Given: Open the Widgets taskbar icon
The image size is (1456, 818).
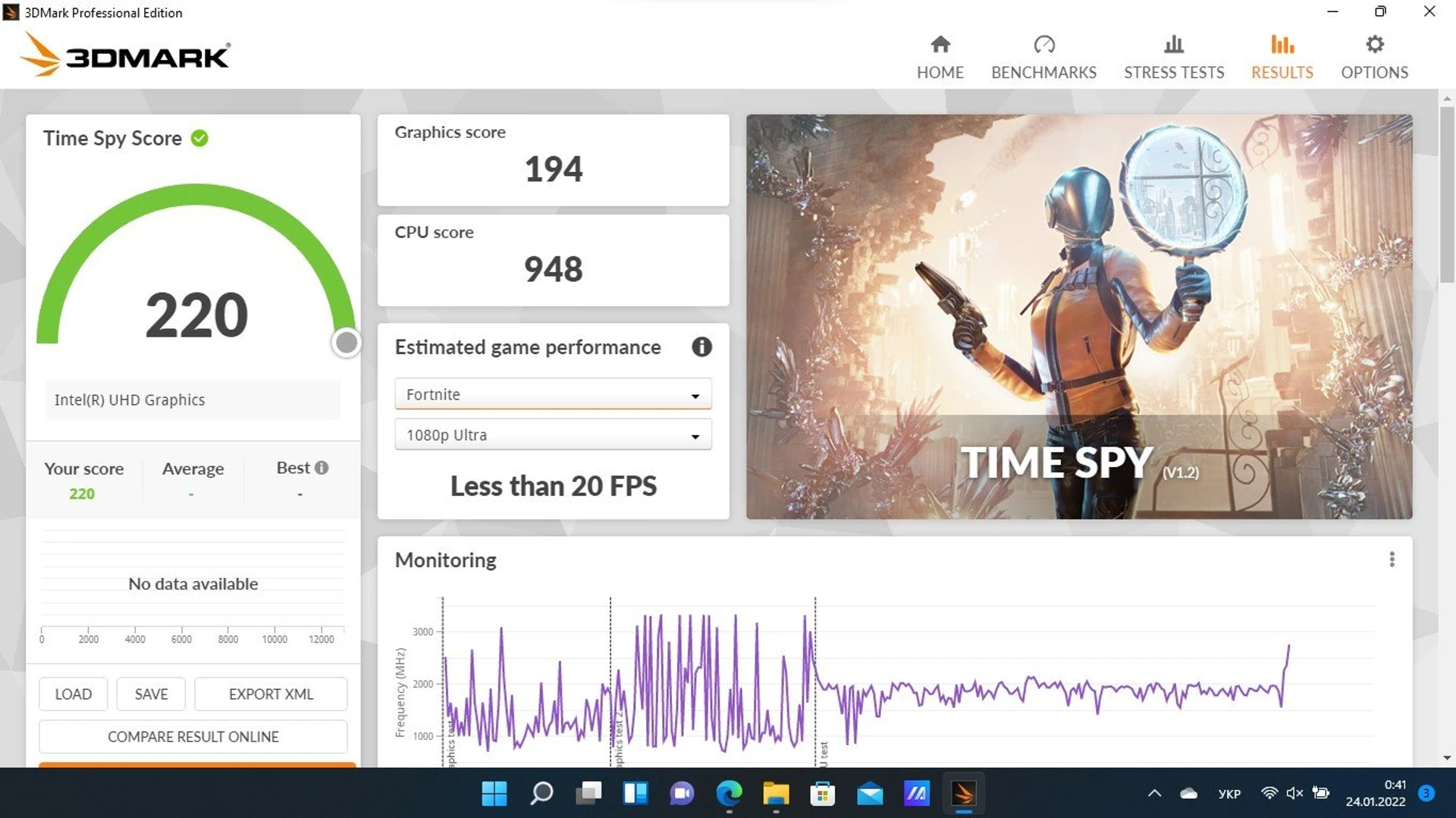Looking at the screenshot, I should [x=635, y=793].
